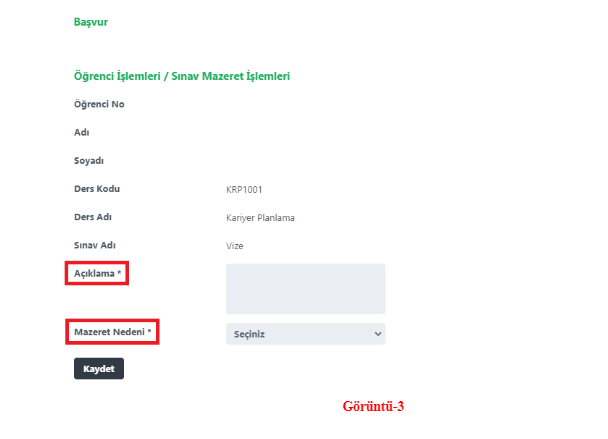Click the Açıklama label text

tap(94, 273)
